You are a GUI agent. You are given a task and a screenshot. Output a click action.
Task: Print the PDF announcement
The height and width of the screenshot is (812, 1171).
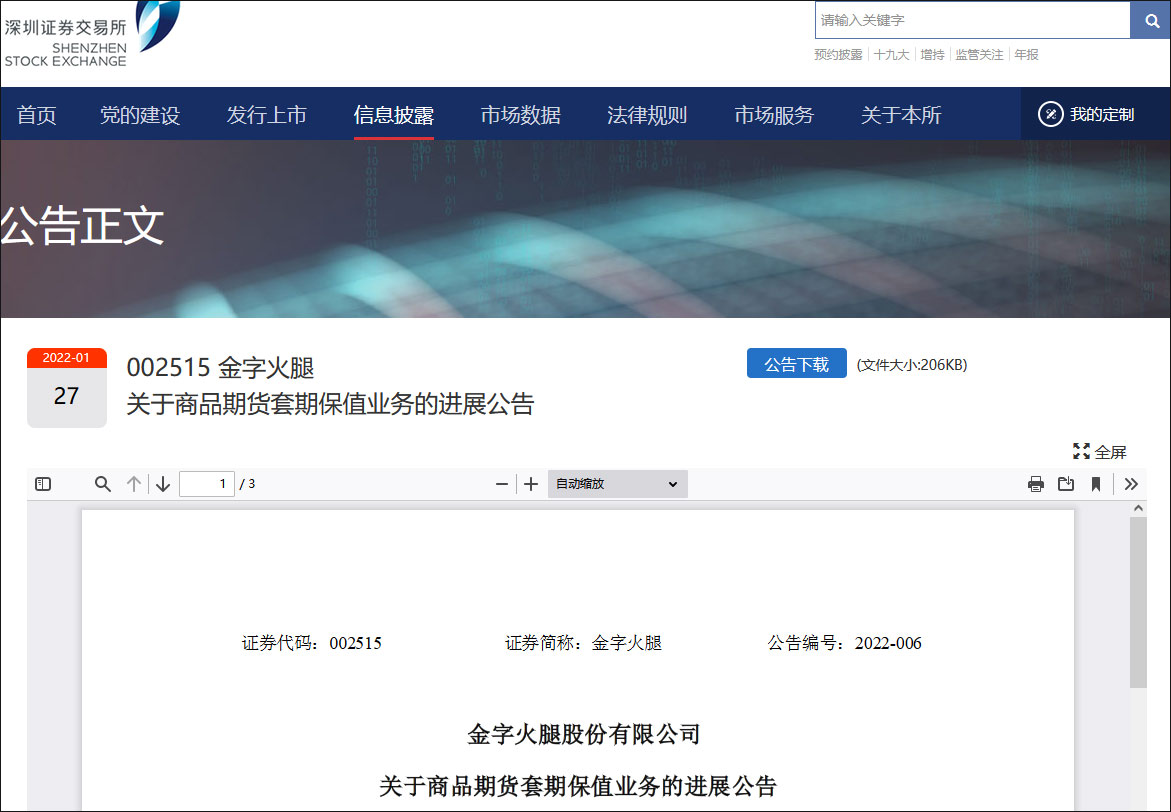(1035, 484)
